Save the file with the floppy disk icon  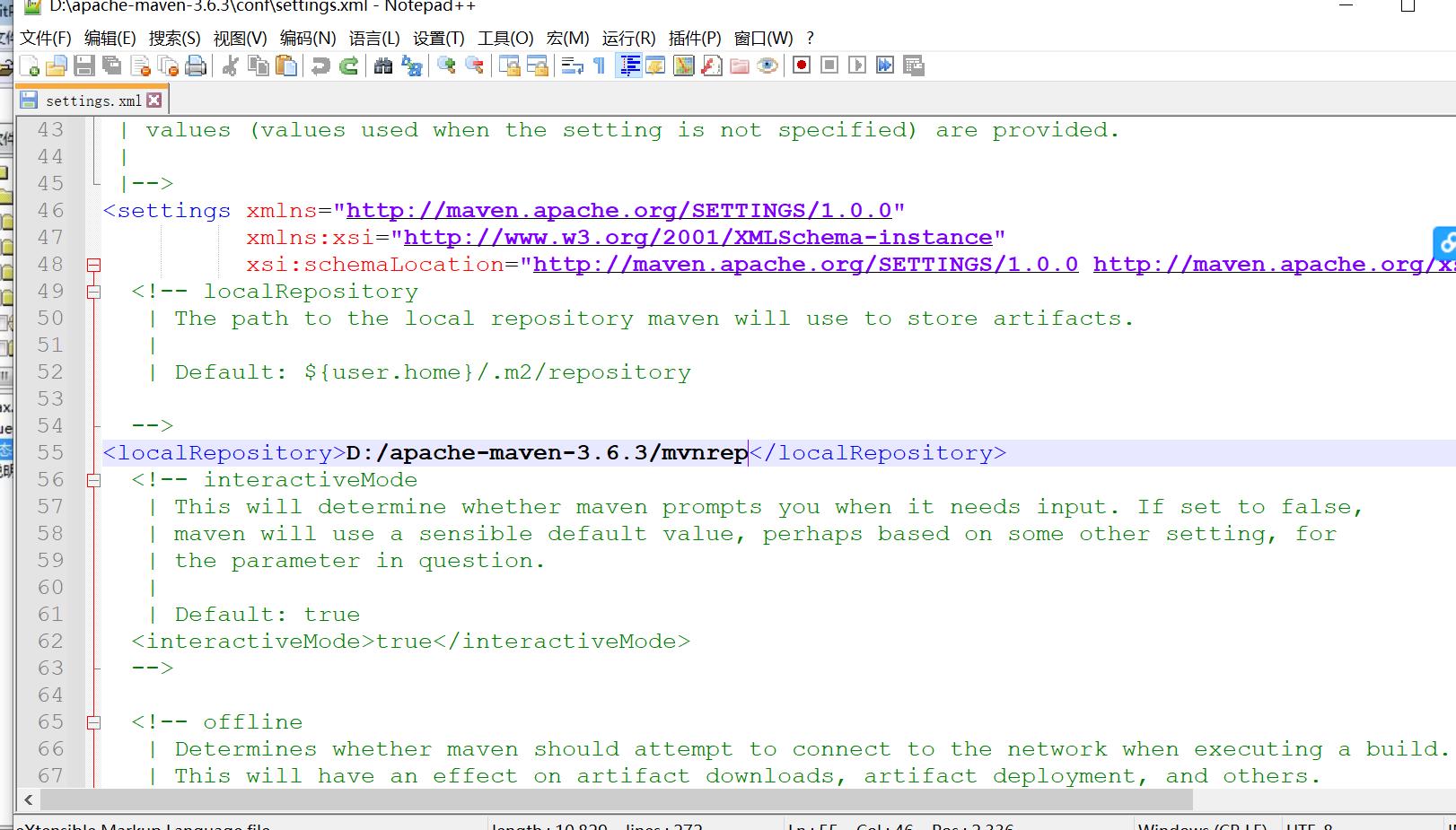tap(84, 66)
